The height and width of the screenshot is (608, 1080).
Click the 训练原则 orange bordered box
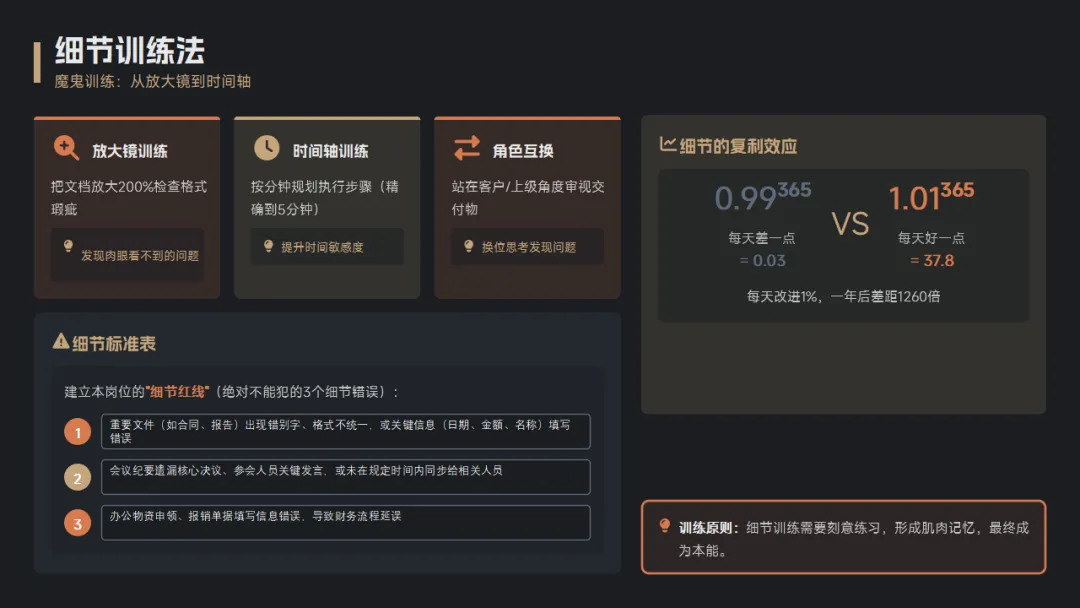[x=844, y=537]
